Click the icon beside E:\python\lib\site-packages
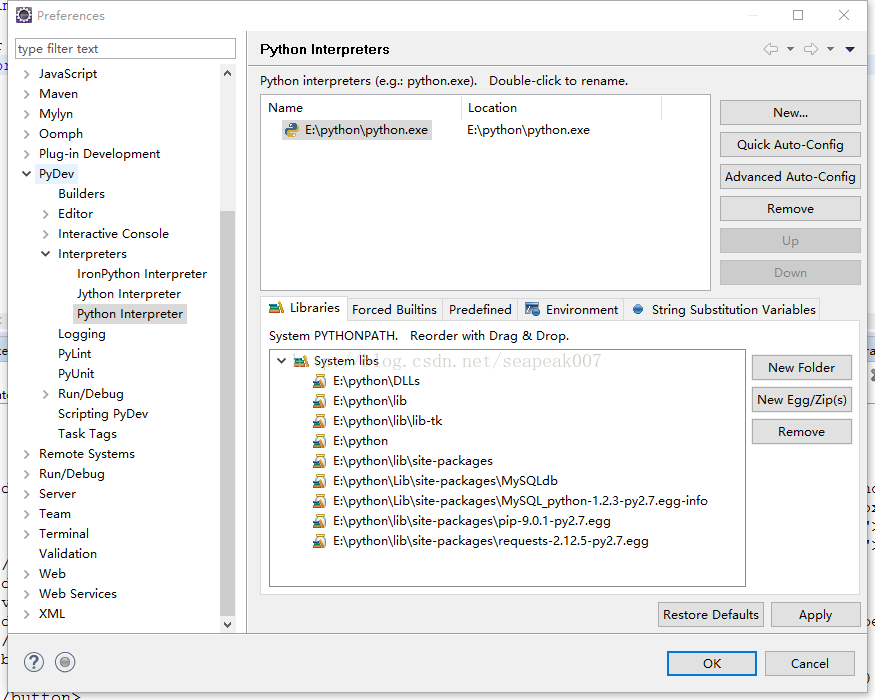This screenshot has width=875, height=700. (319, 462)
